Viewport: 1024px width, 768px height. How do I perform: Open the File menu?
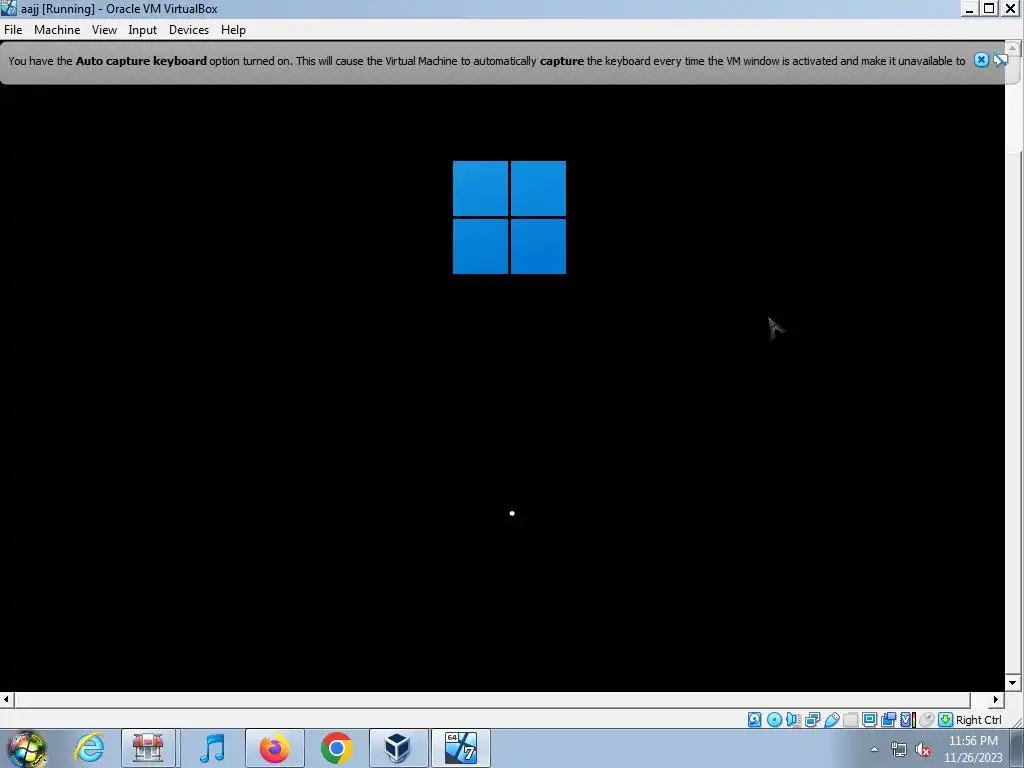(x=13, y=30)
